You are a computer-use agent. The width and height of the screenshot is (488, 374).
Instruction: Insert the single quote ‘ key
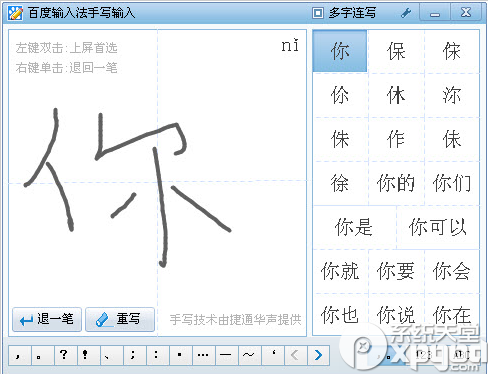tap(273, 355)
